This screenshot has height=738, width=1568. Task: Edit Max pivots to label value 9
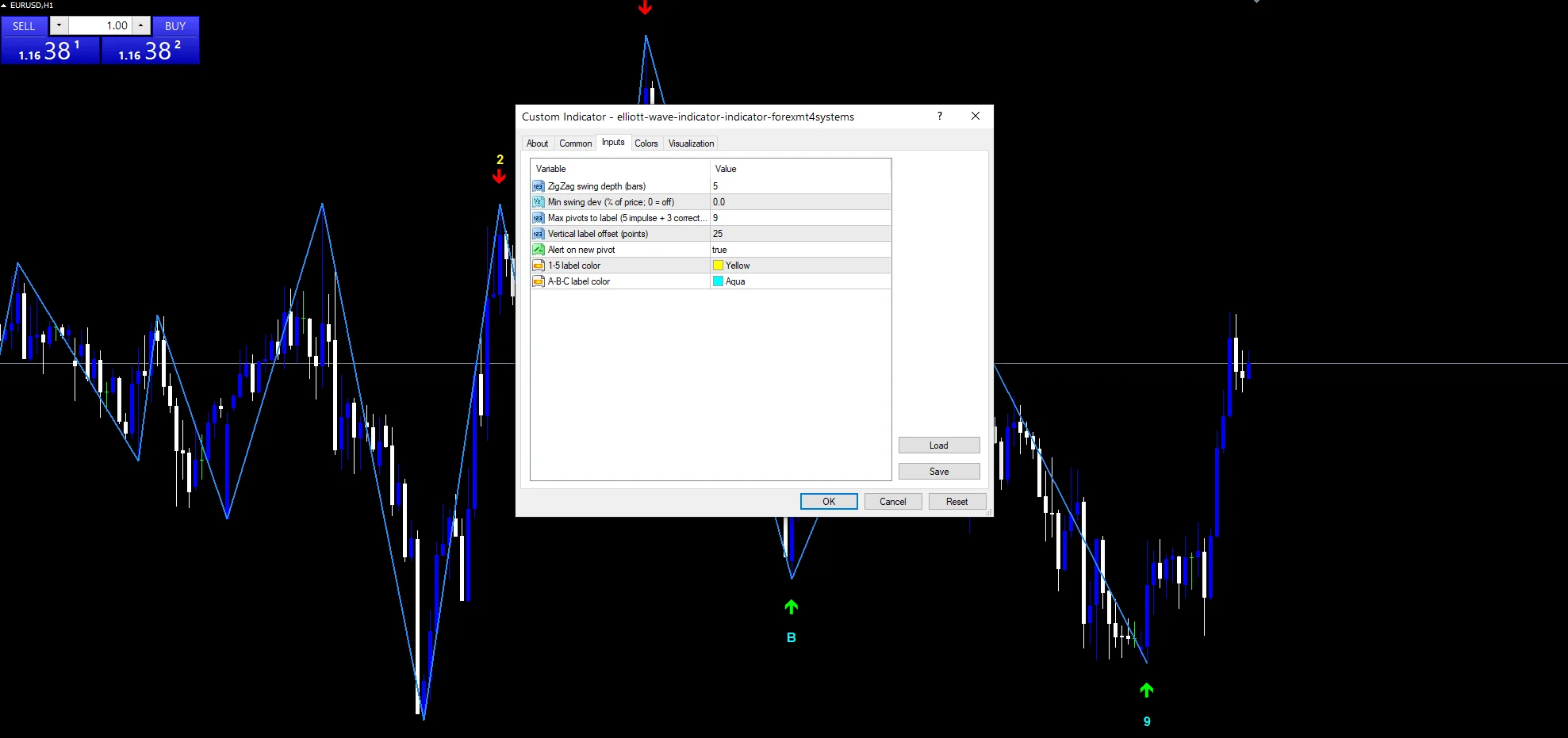pos(800,218)
